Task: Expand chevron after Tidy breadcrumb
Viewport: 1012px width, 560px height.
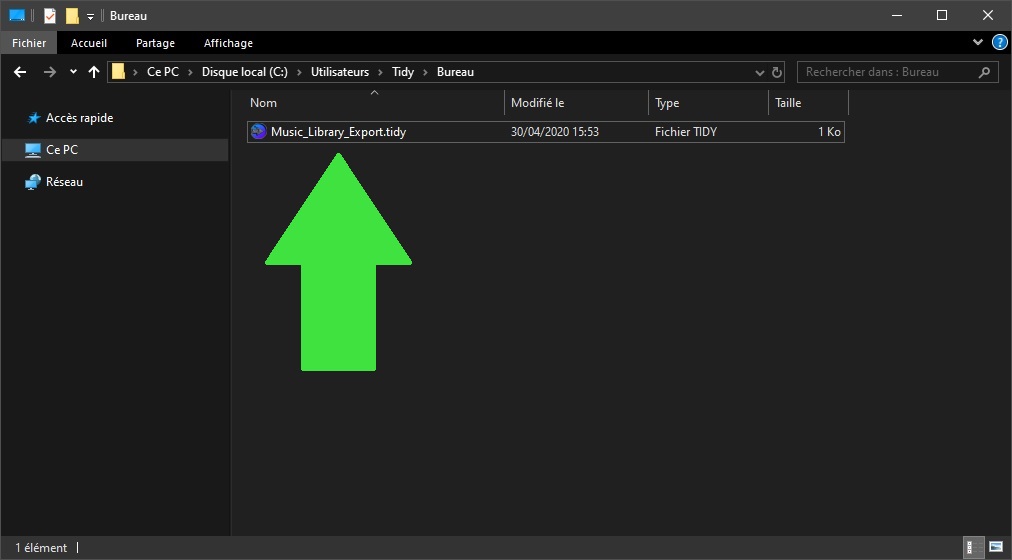Action: click(x=425, y=72)
